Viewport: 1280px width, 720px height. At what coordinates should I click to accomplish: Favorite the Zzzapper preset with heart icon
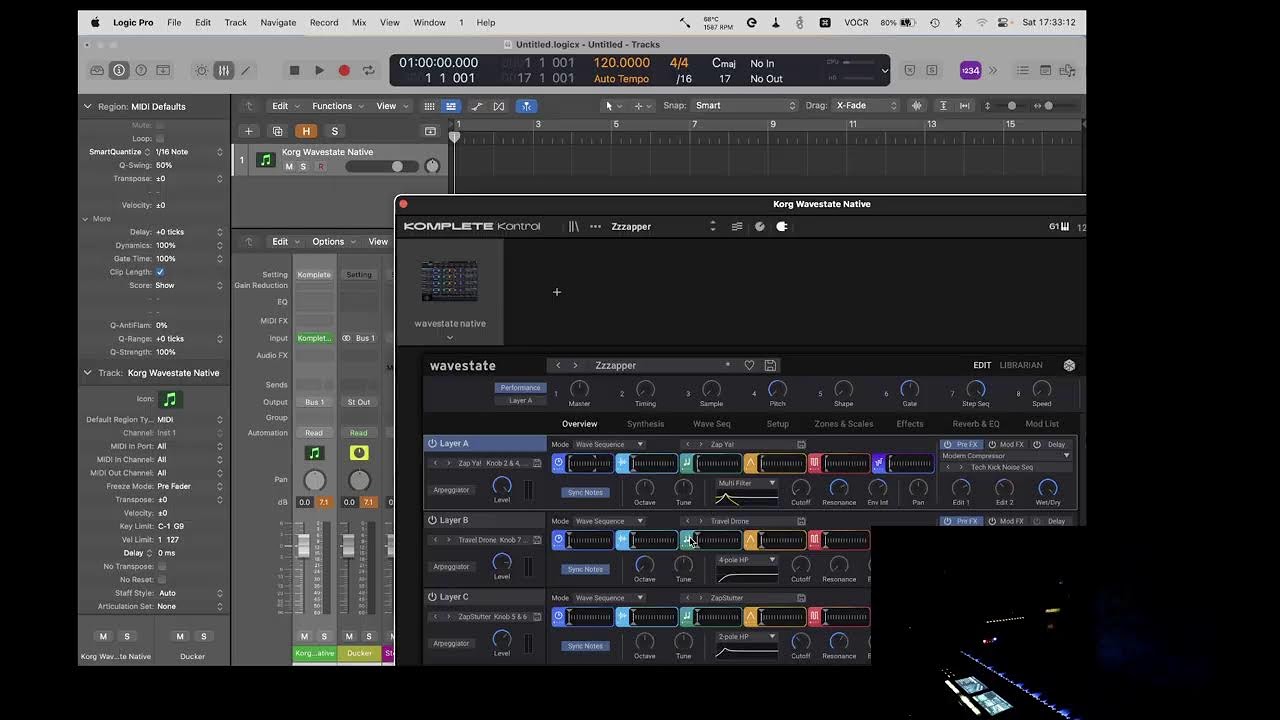point(749,366)
